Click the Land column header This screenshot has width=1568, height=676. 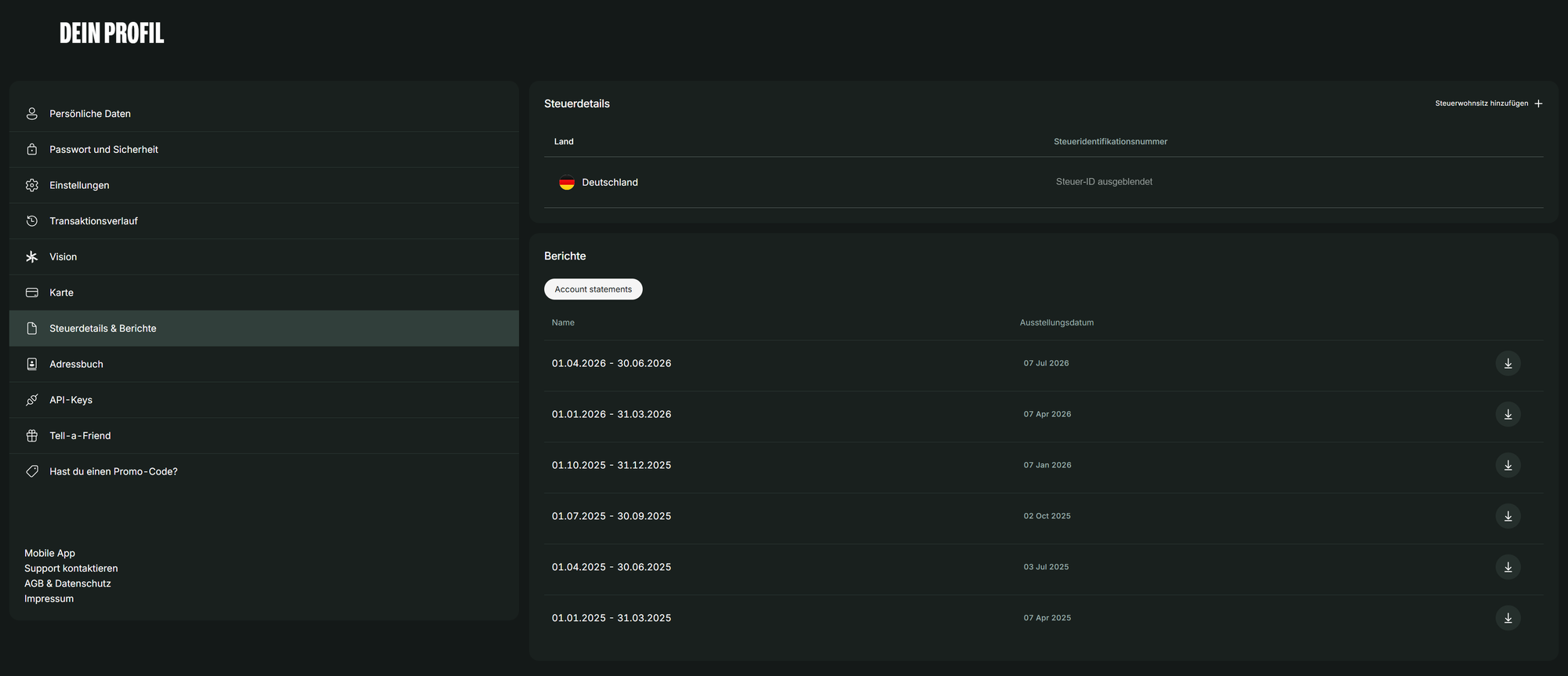pos(564,142)
